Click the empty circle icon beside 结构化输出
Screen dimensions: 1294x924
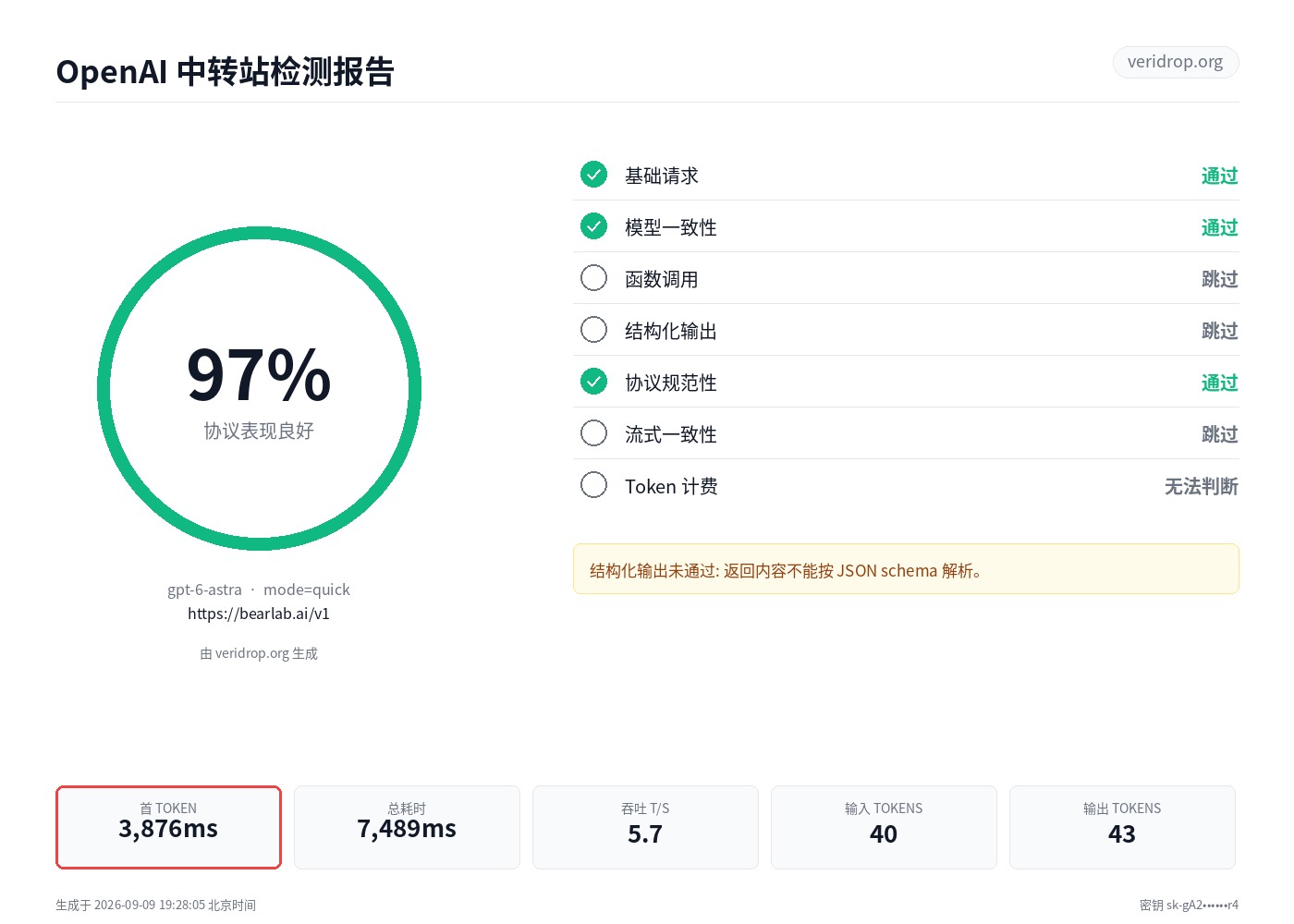(593, 329)
